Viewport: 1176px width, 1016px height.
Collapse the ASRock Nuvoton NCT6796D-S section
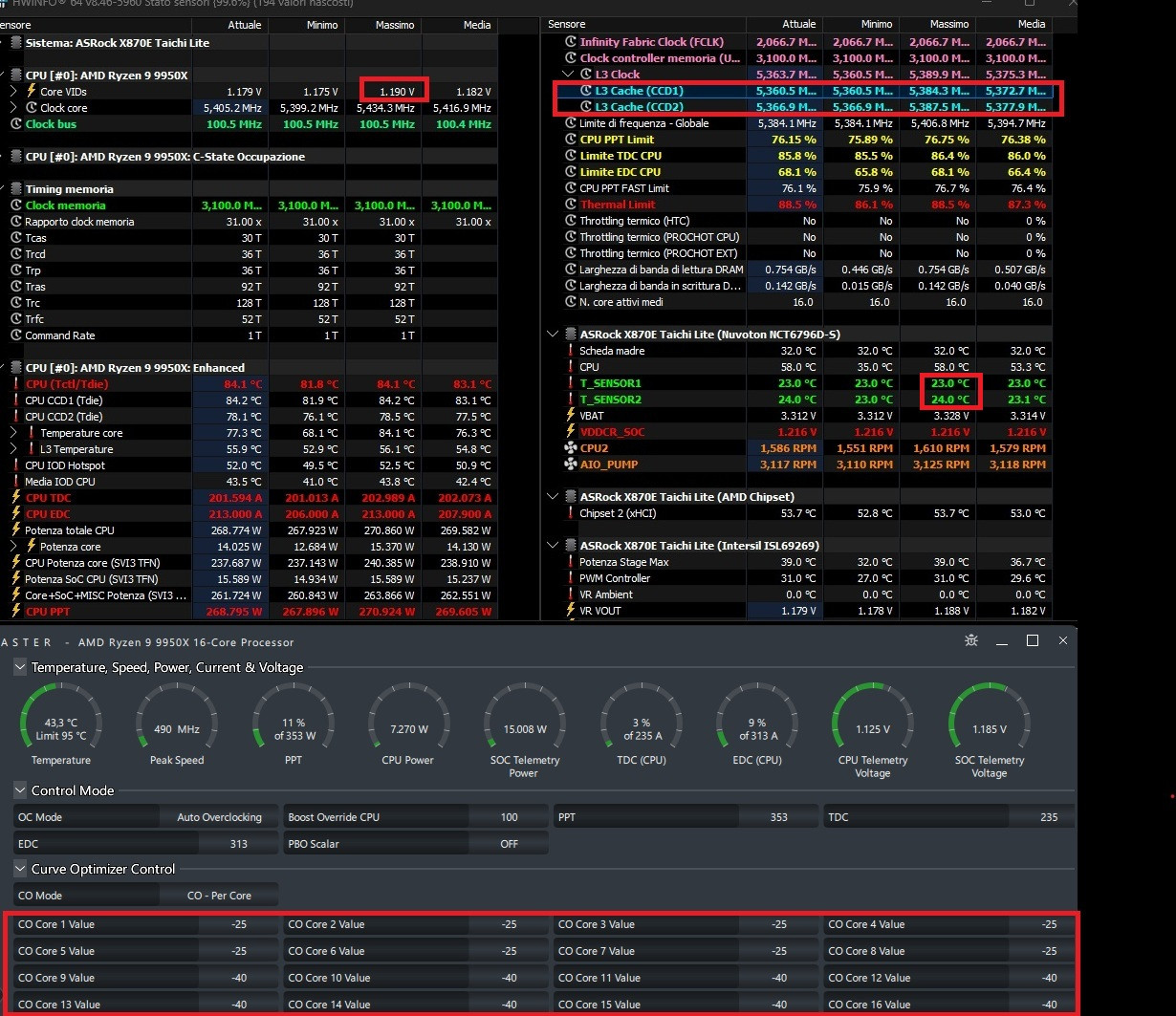[553, 335]
